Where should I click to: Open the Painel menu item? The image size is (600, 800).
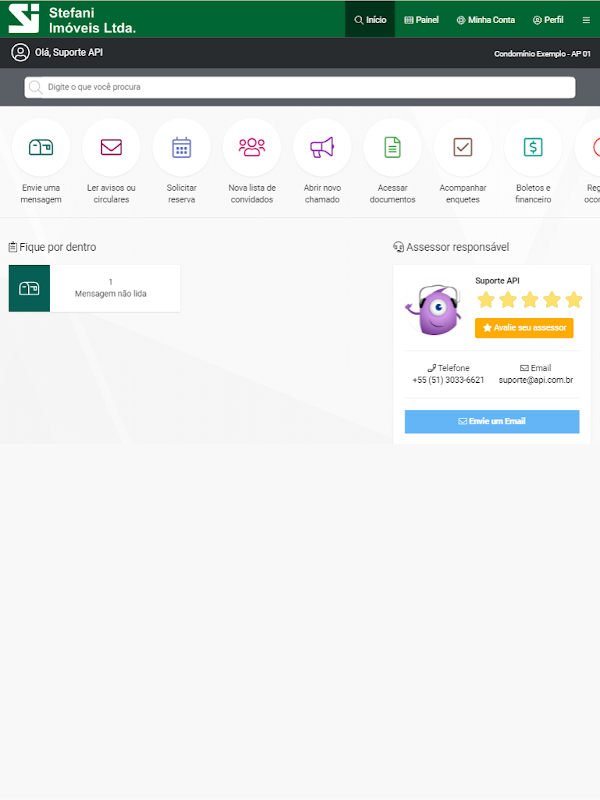[x=421, y=20]
